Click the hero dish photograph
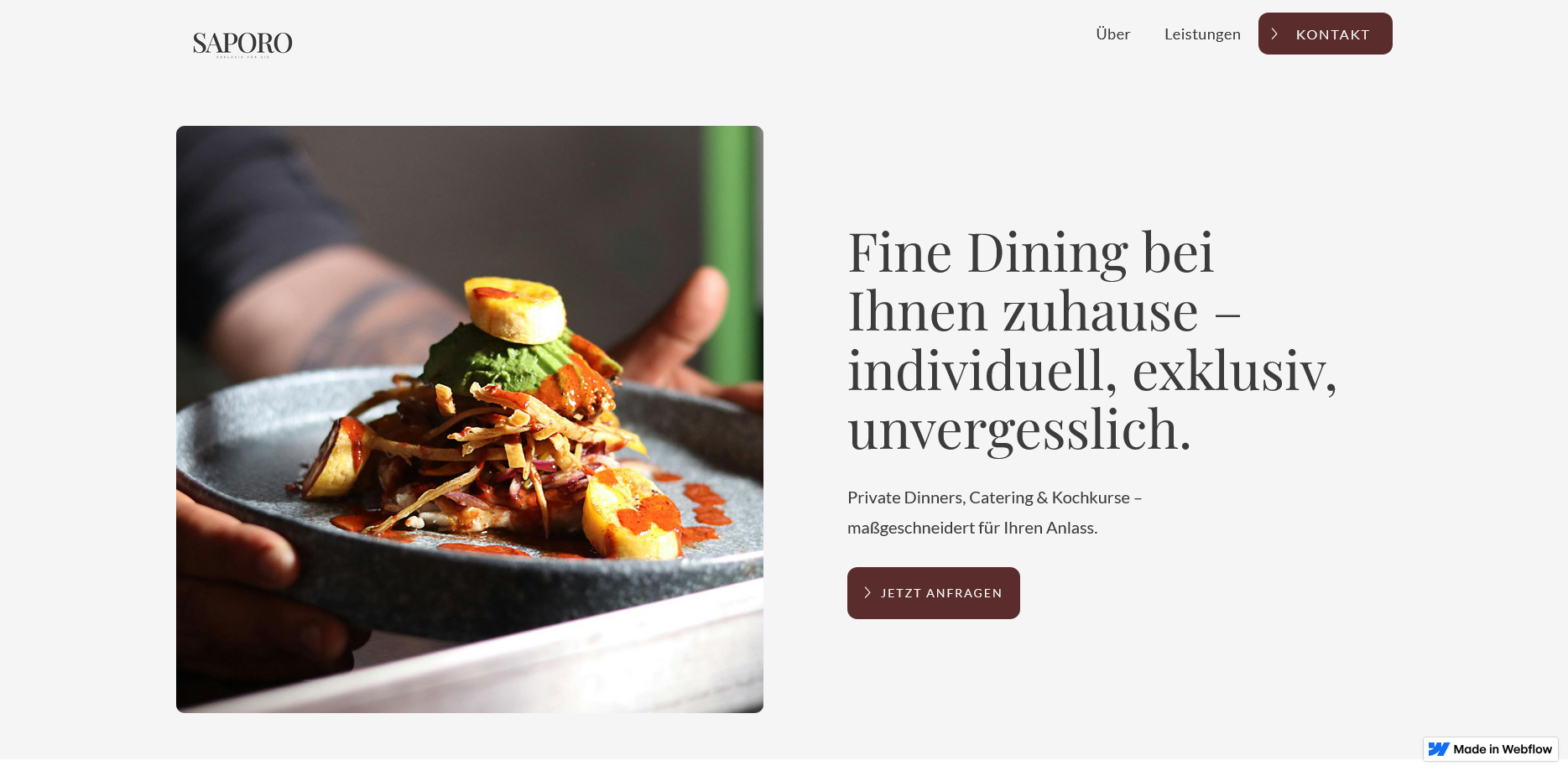This screenshot has height=771, width=1568. (x=470, y=419)
